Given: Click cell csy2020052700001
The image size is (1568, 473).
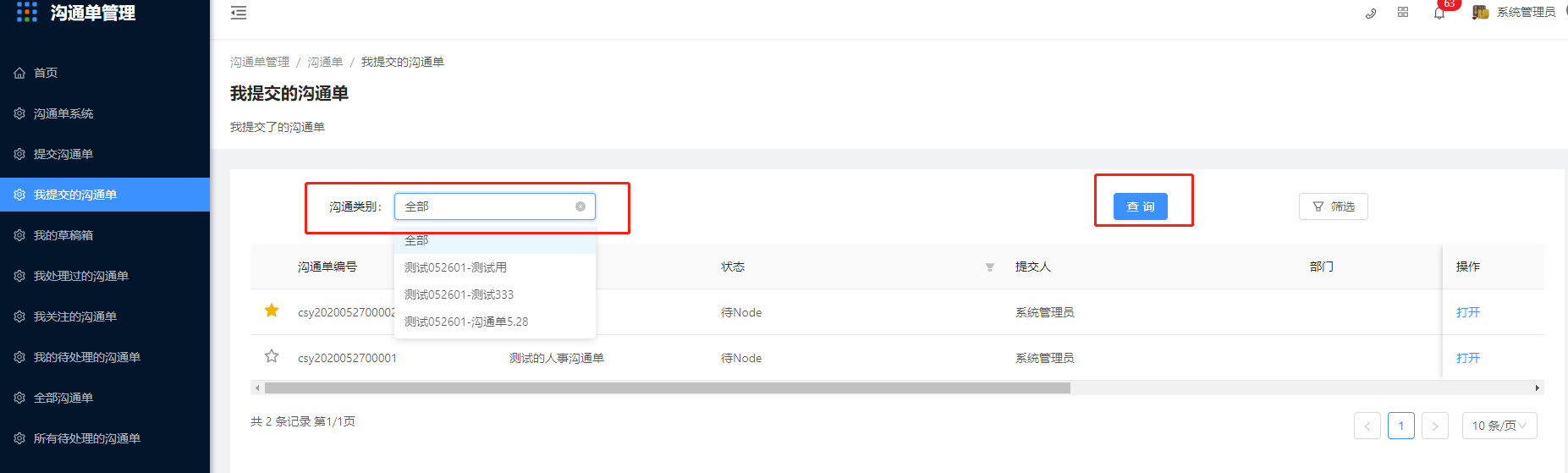Looking at the screenshot, I should point(347,358).
